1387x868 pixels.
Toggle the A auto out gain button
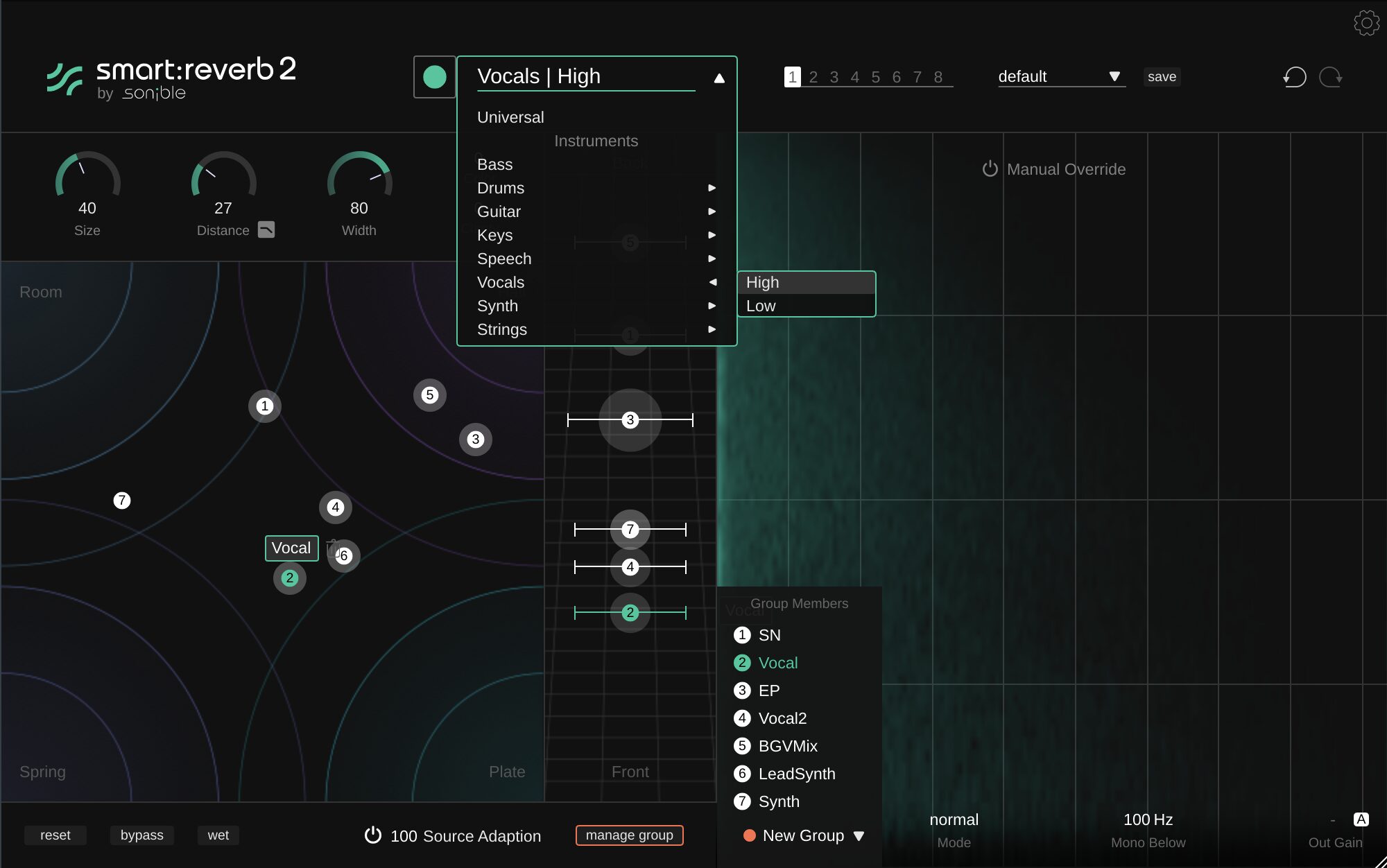coord(1361,819)
